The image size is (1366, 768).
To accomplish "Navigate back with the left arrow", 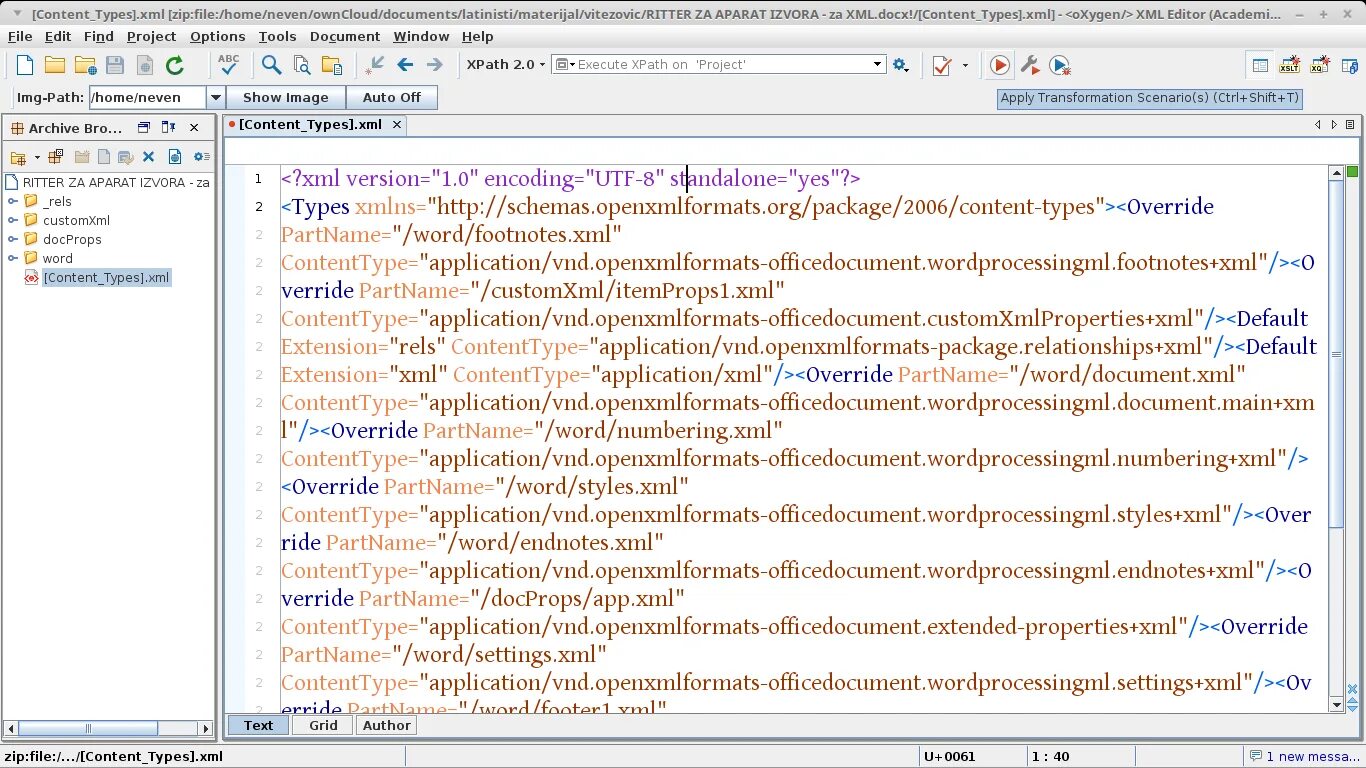I will (x=405, y=65).
